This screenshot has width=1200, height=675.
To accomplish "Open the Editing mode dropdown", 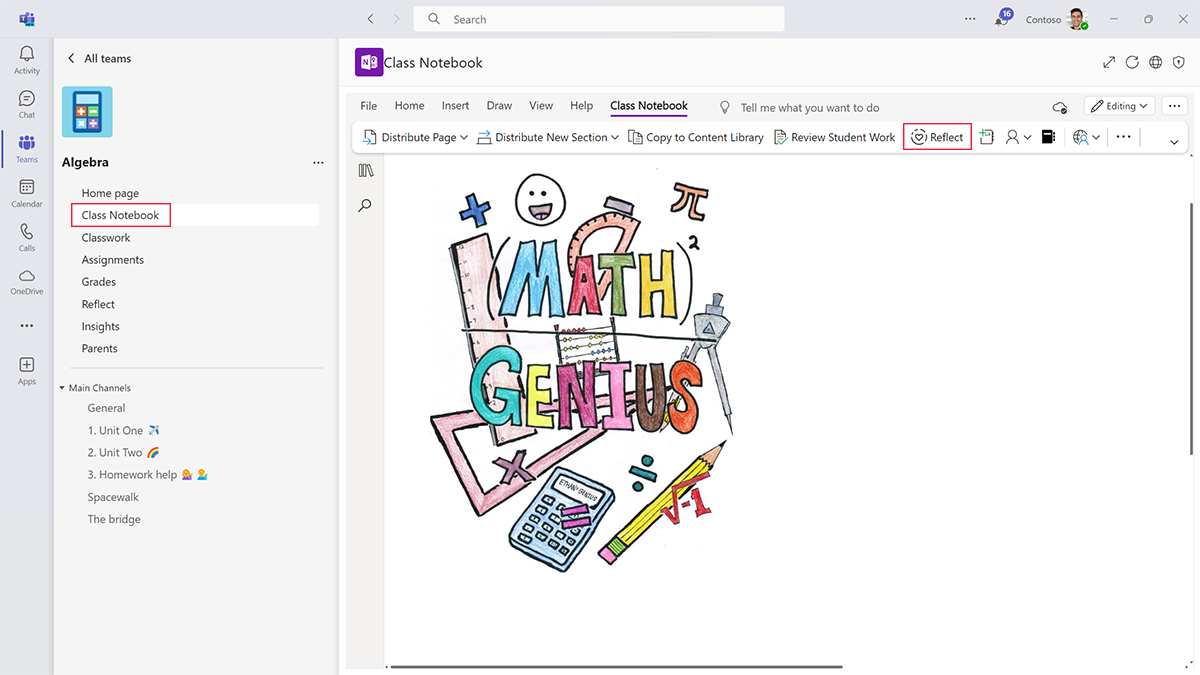I will point(1119,105).
